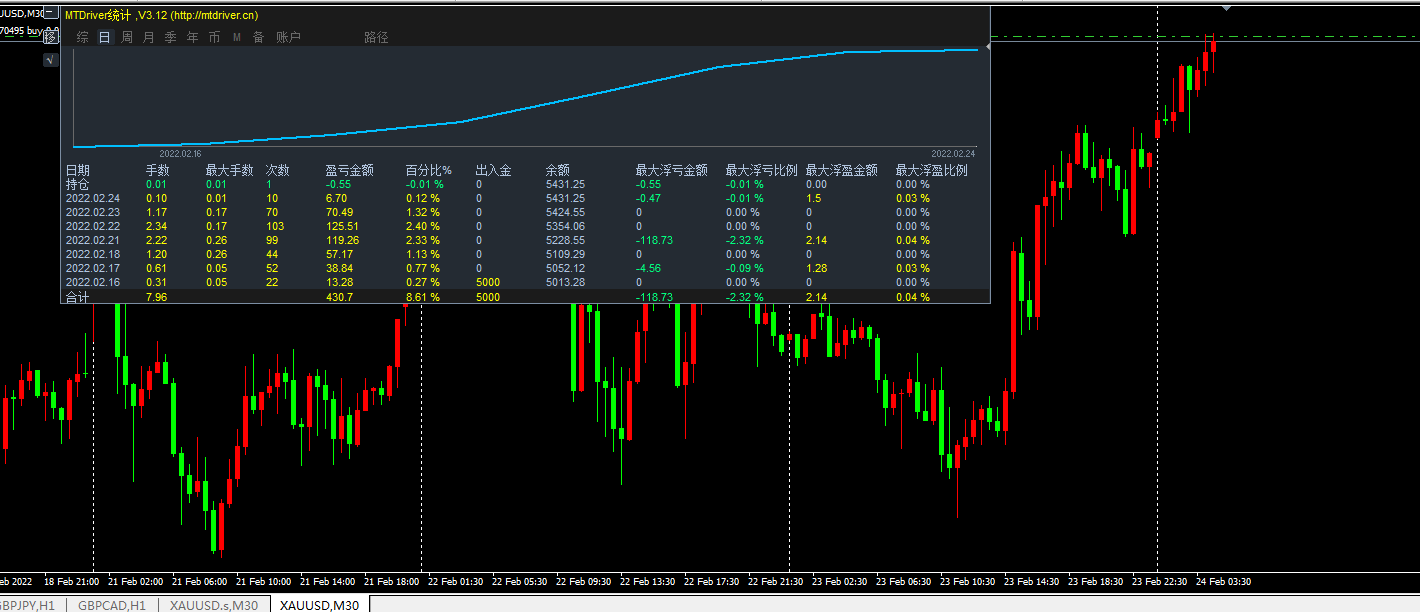Select the 2022.02.24 date row
This screenshot has width=1420, height=612.
pyautogui.click(x=93, y=198)
